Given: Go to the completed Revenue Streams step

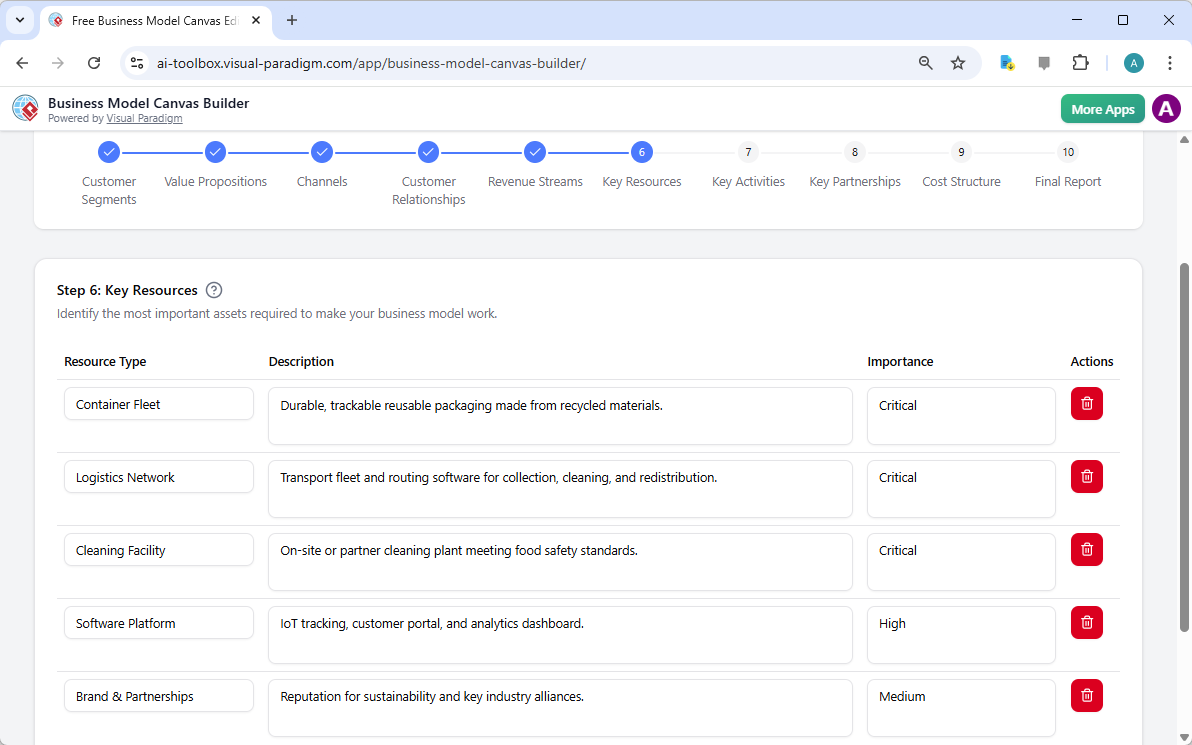Looking at the screenshot, I should point(535,152).
